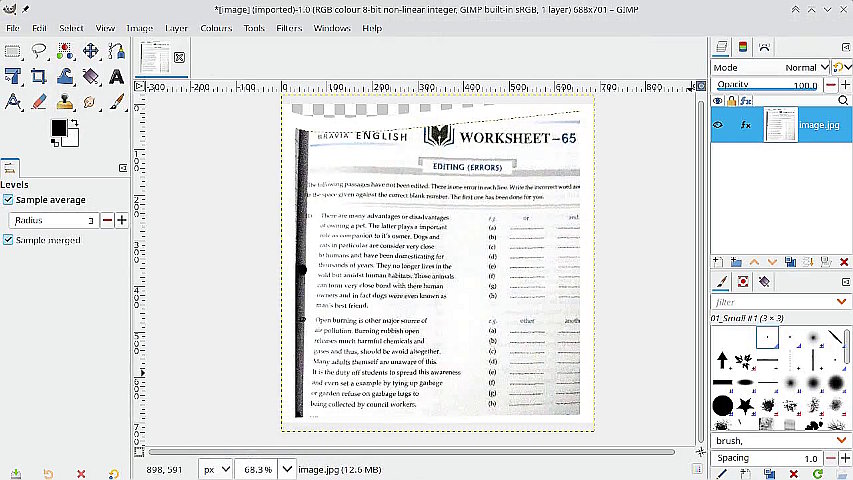853x480 pixels.
Task: Select the Clone stamp tool
Action: pos(65,102)
